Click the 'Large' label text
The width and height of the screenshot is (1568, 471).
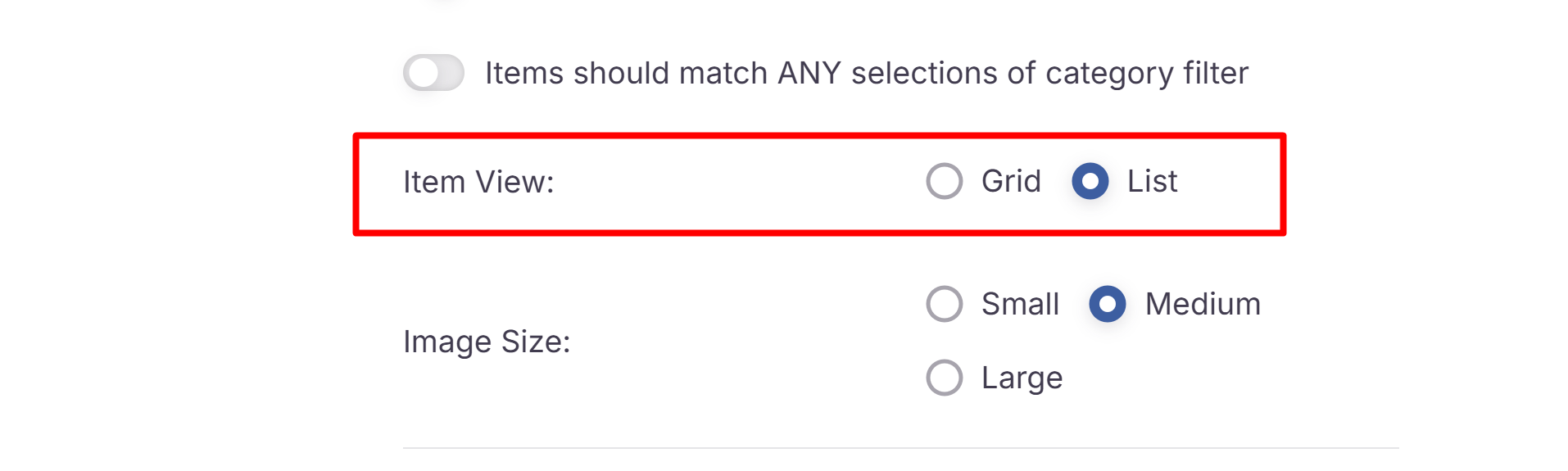(x=1022, y=378)
